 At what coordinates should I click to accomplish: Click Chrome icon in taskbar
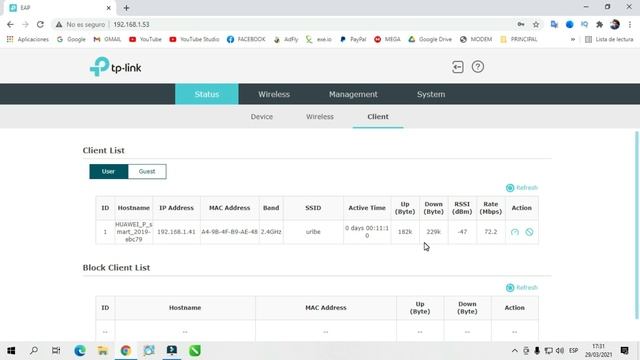pyautogui.click(x=126, y=351)
